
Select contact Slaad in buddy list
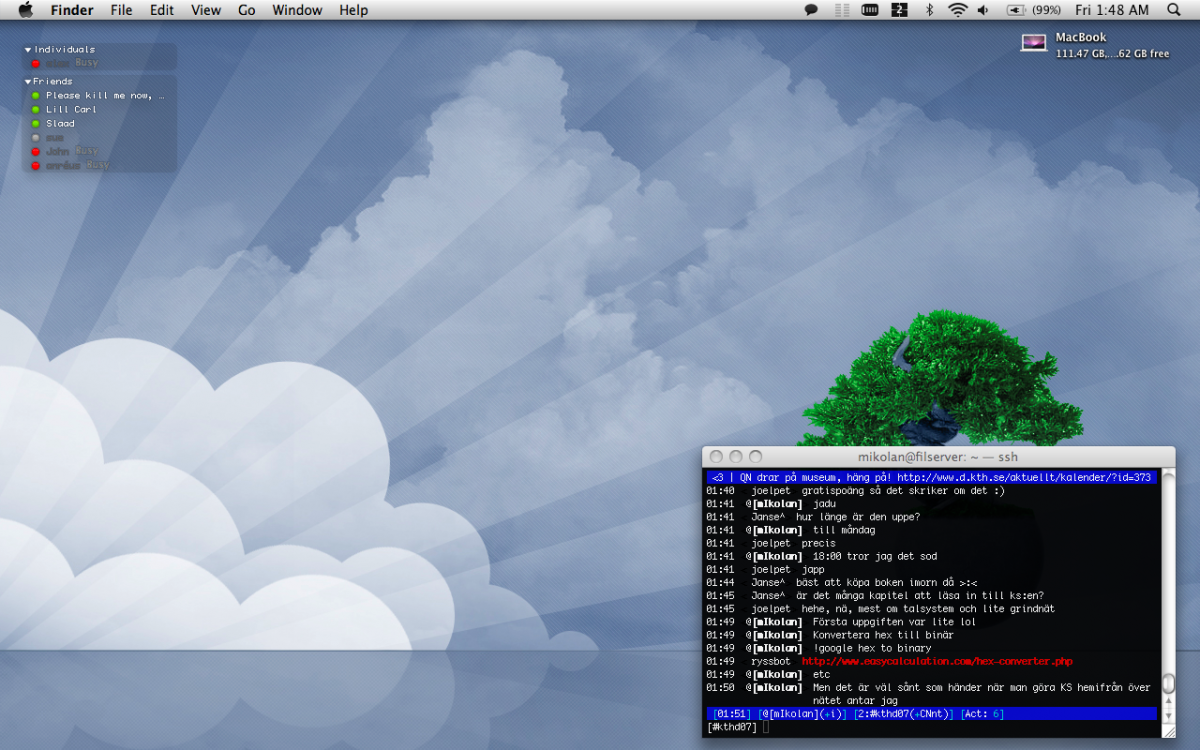(60, 124)
